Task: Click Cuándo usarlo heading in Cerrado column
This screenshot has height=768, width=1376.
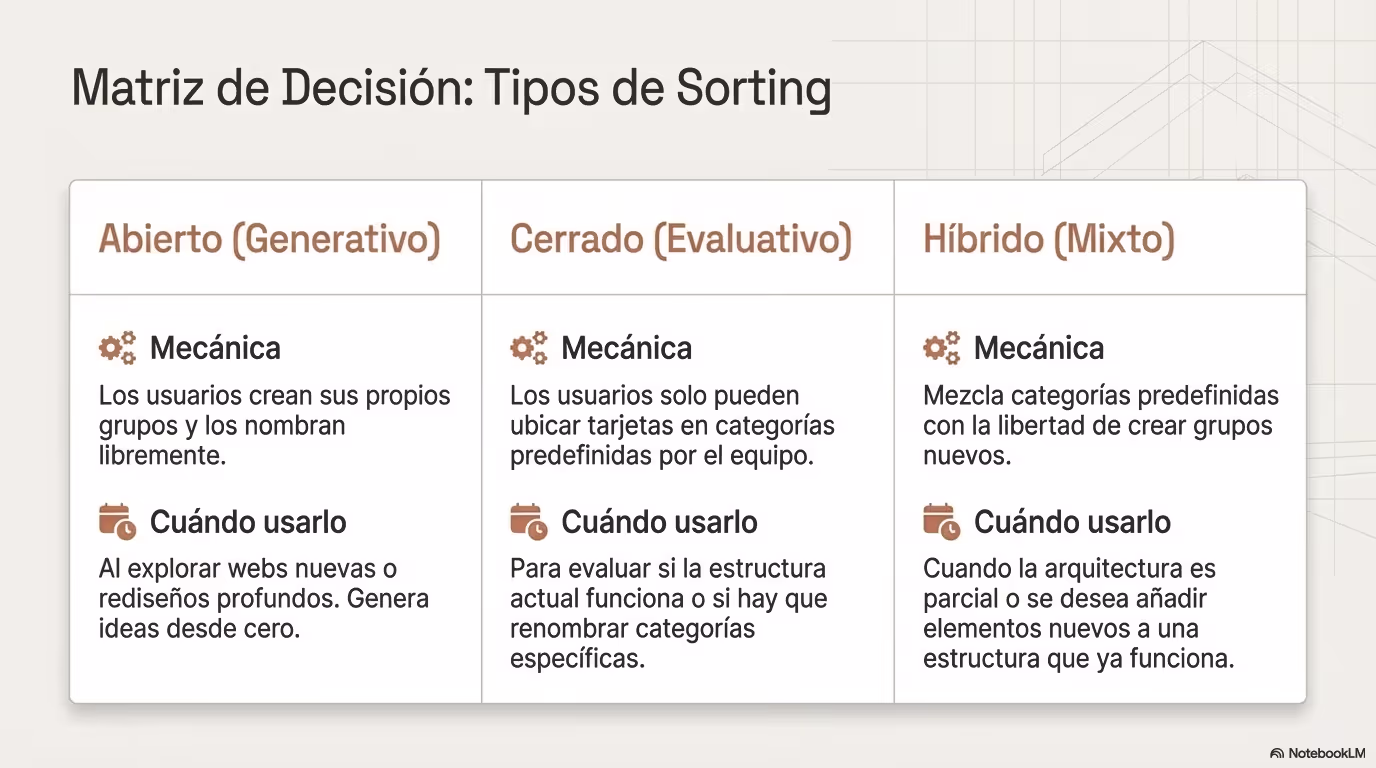Action: pos(659,522)
